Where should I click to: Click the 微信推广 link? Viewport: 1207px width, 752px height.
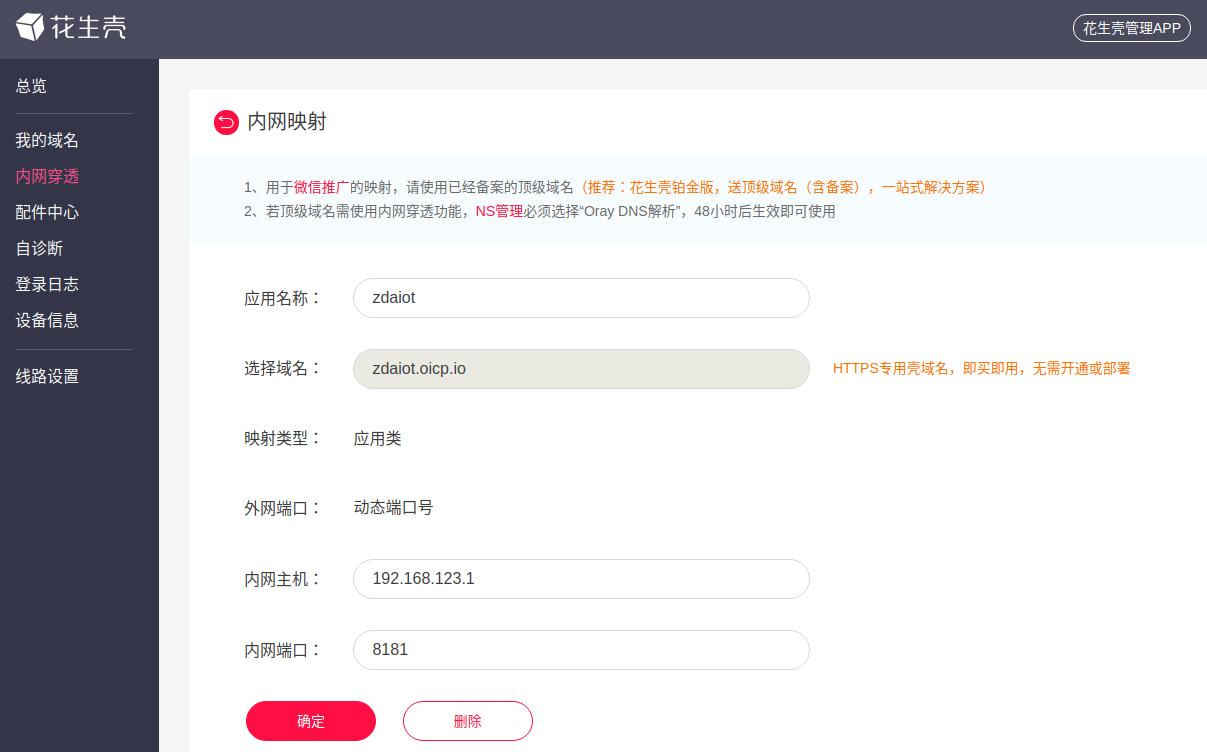pos(321,187)
